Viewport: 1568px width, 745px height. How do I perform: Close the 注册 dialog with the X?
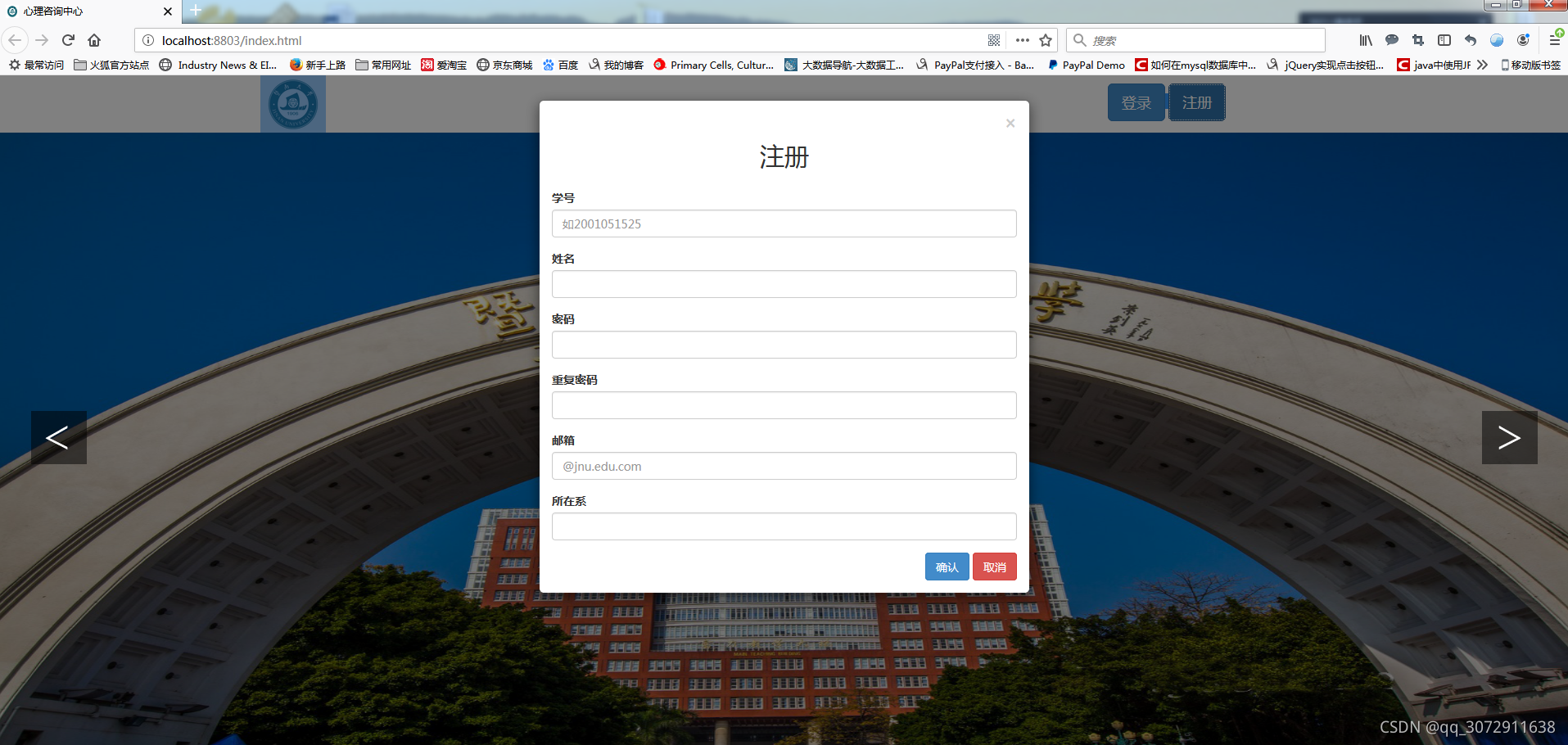tap(1010, 123)
